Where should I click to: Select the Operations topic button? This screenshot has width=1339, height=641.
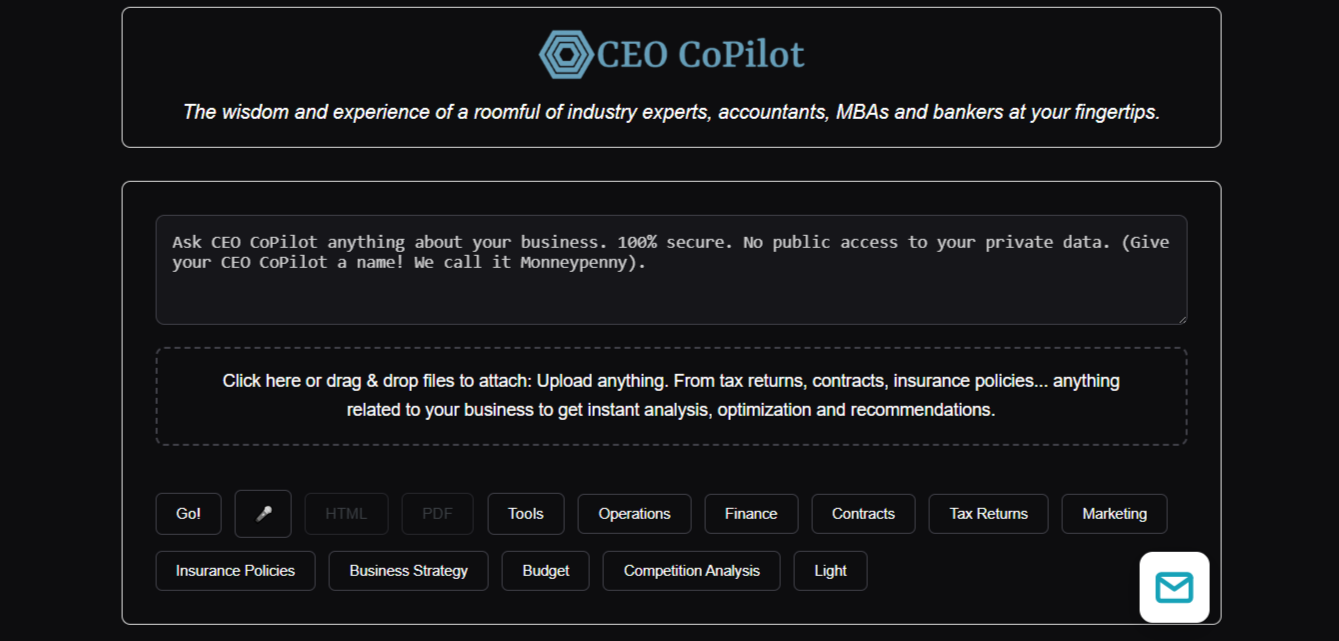(x=634, y=514)
